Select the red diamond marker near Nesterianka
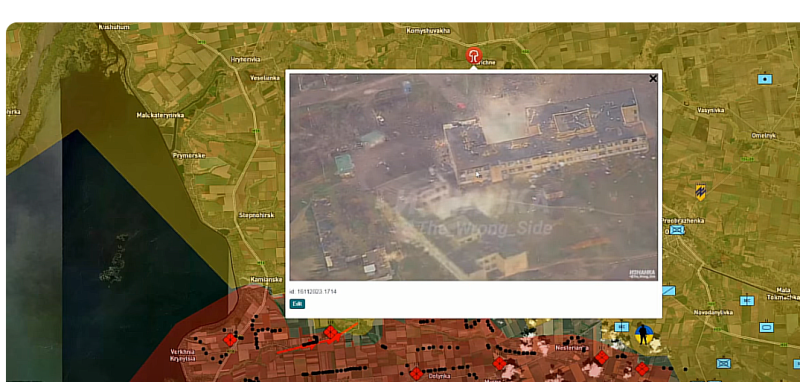Viewport: 800px width, 382px height. 602,357
